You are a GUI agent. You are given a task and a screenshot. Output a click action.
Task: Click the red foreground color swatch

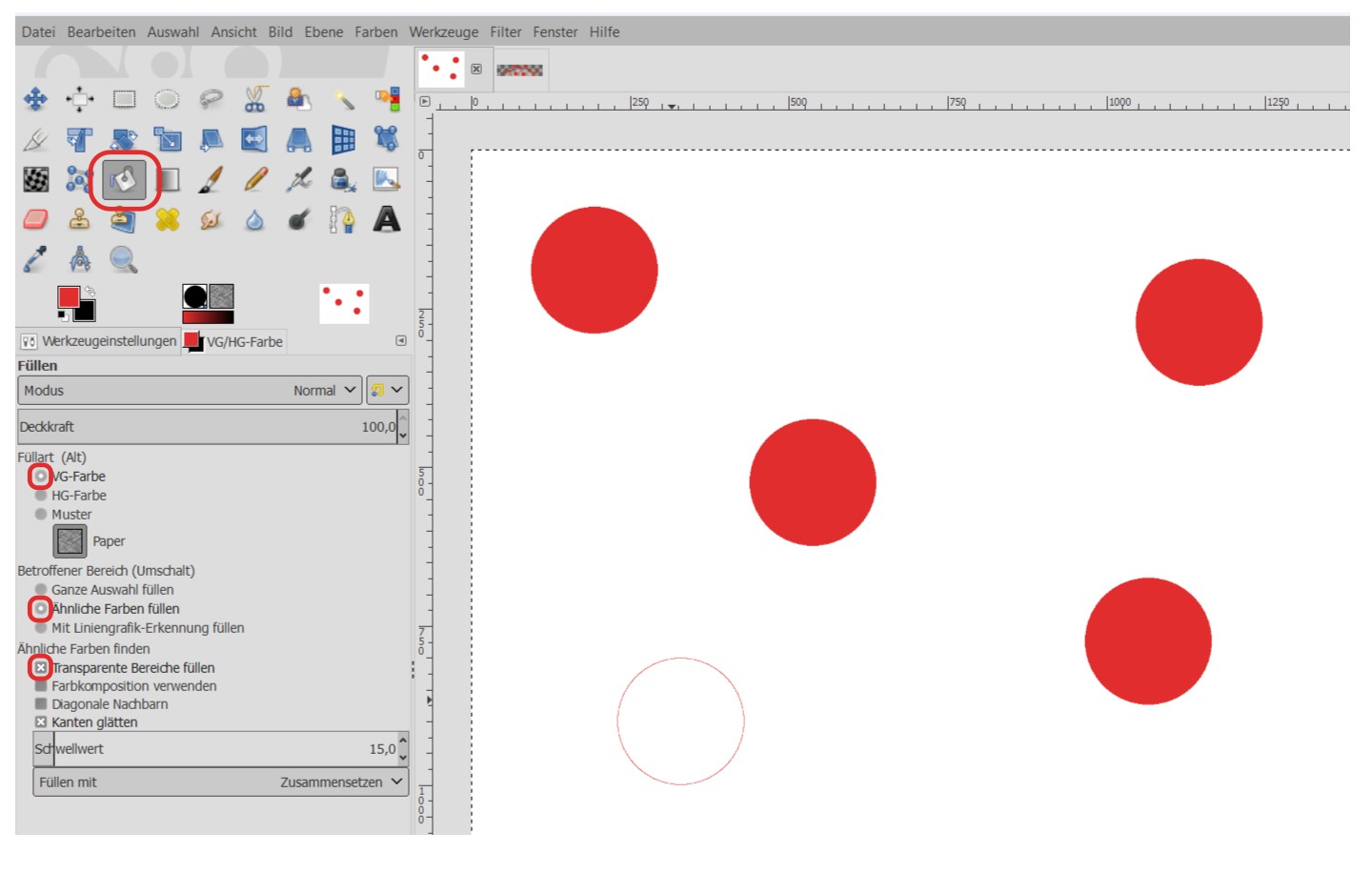click(68, 297)
